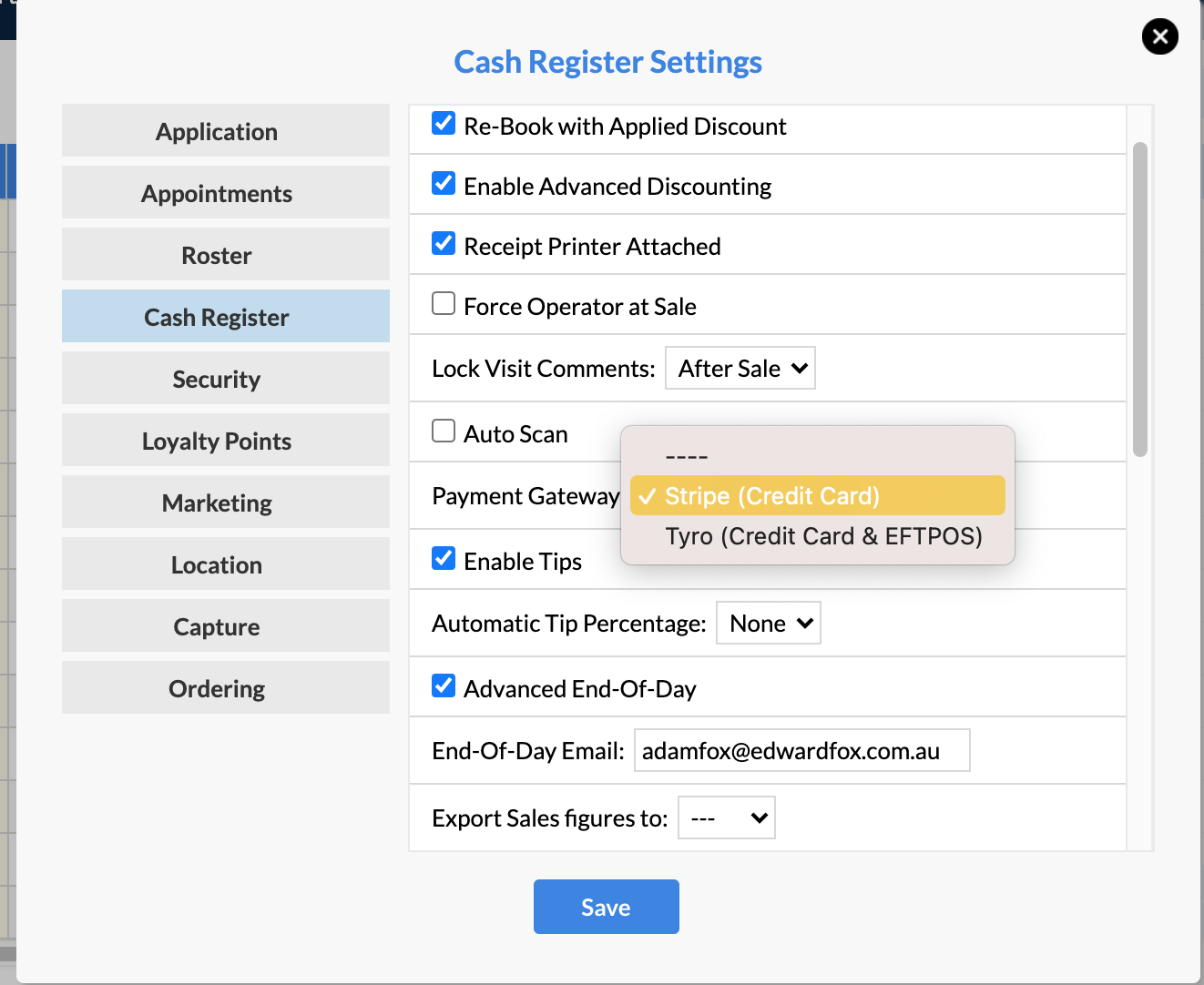Uncheck Advanced End-Of-Day
Screen dimensions: 1204x985
coord(444,685)
